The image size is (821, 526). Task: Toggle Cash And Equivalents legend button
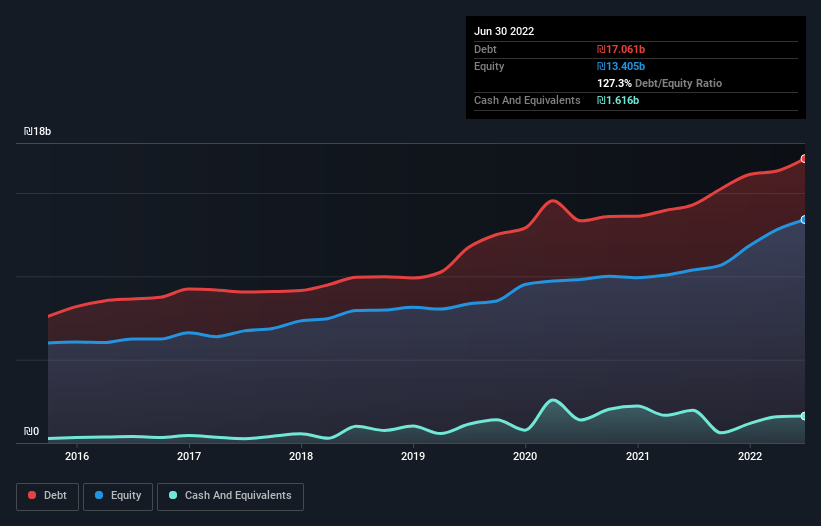coord(230,496)
